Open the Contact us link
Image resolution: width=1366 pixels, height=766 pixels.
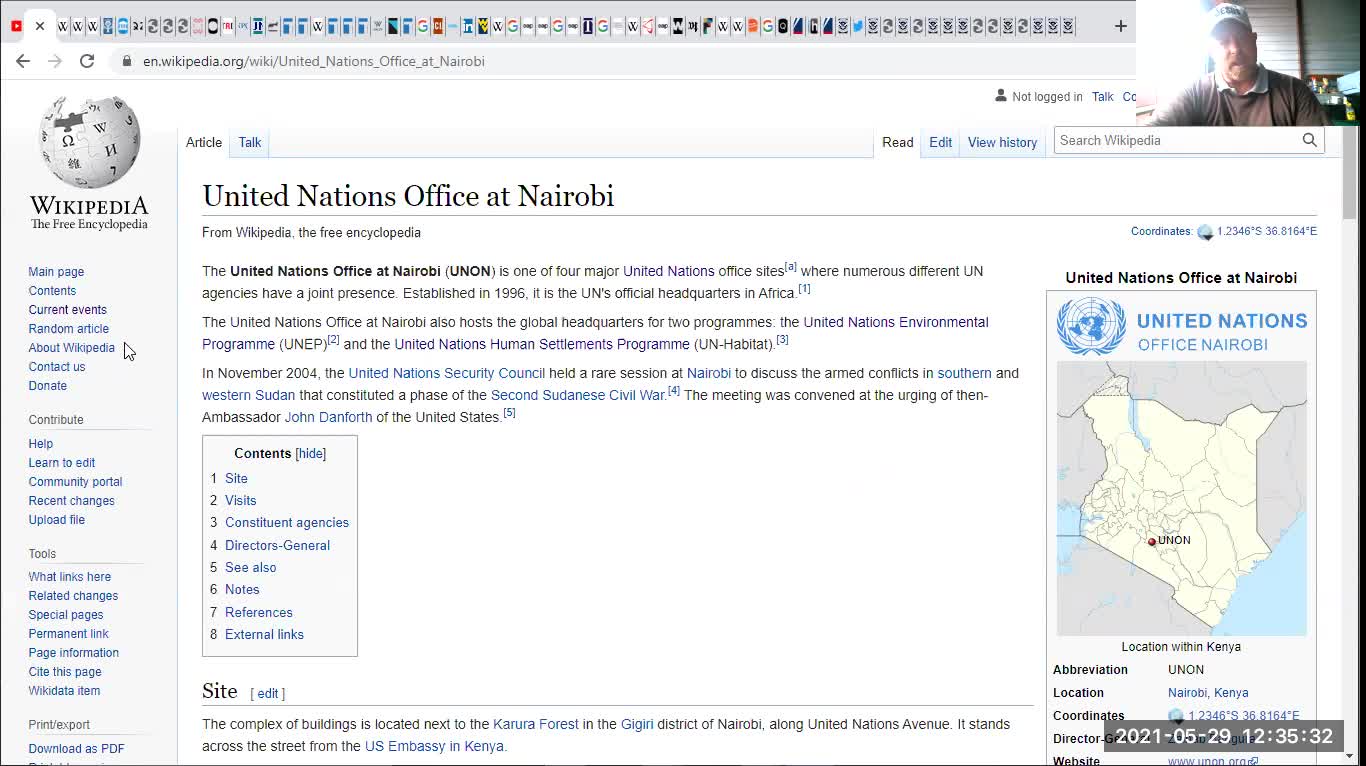pos(57,367)
